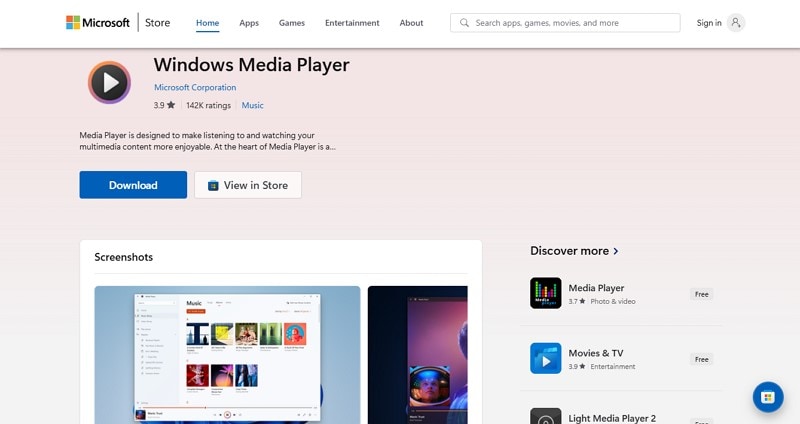The image size is (800, 424).
Task: Open the user account avatar icon
Action: click(x=736, y=23)
